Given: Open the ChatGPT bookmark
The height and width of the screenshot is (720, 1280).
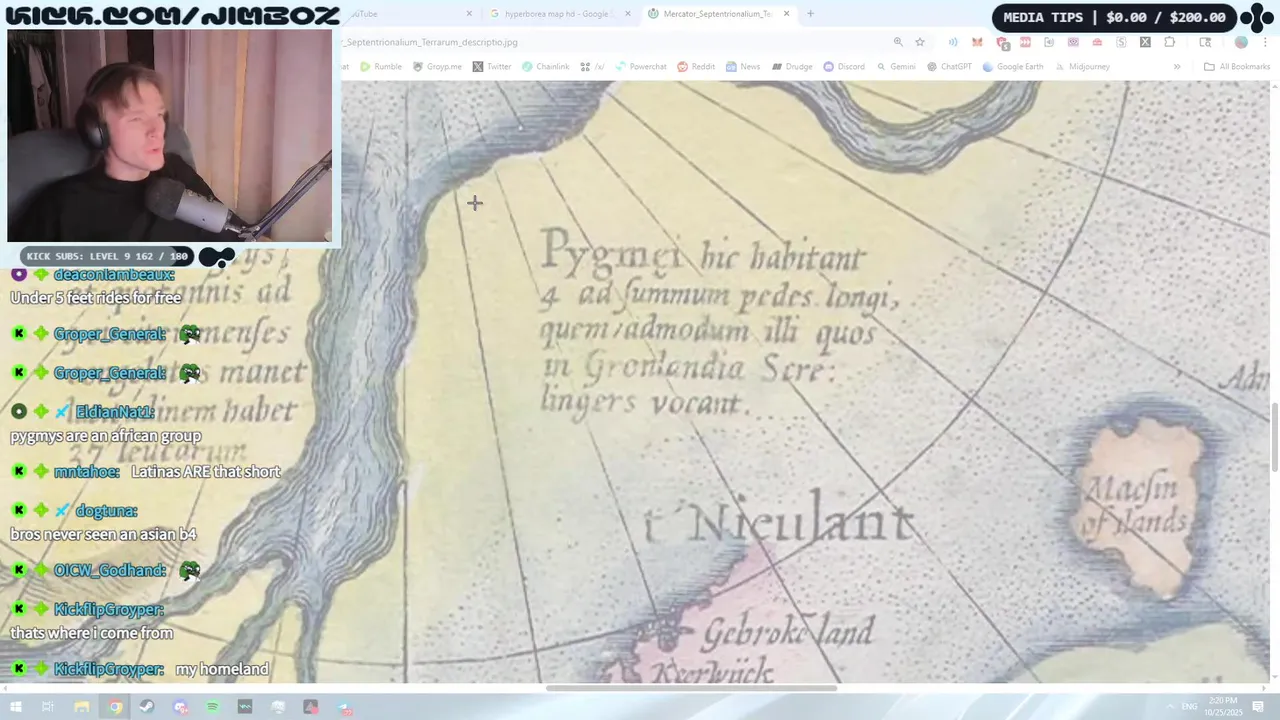Looking at the screenshot, I should 949,67.
